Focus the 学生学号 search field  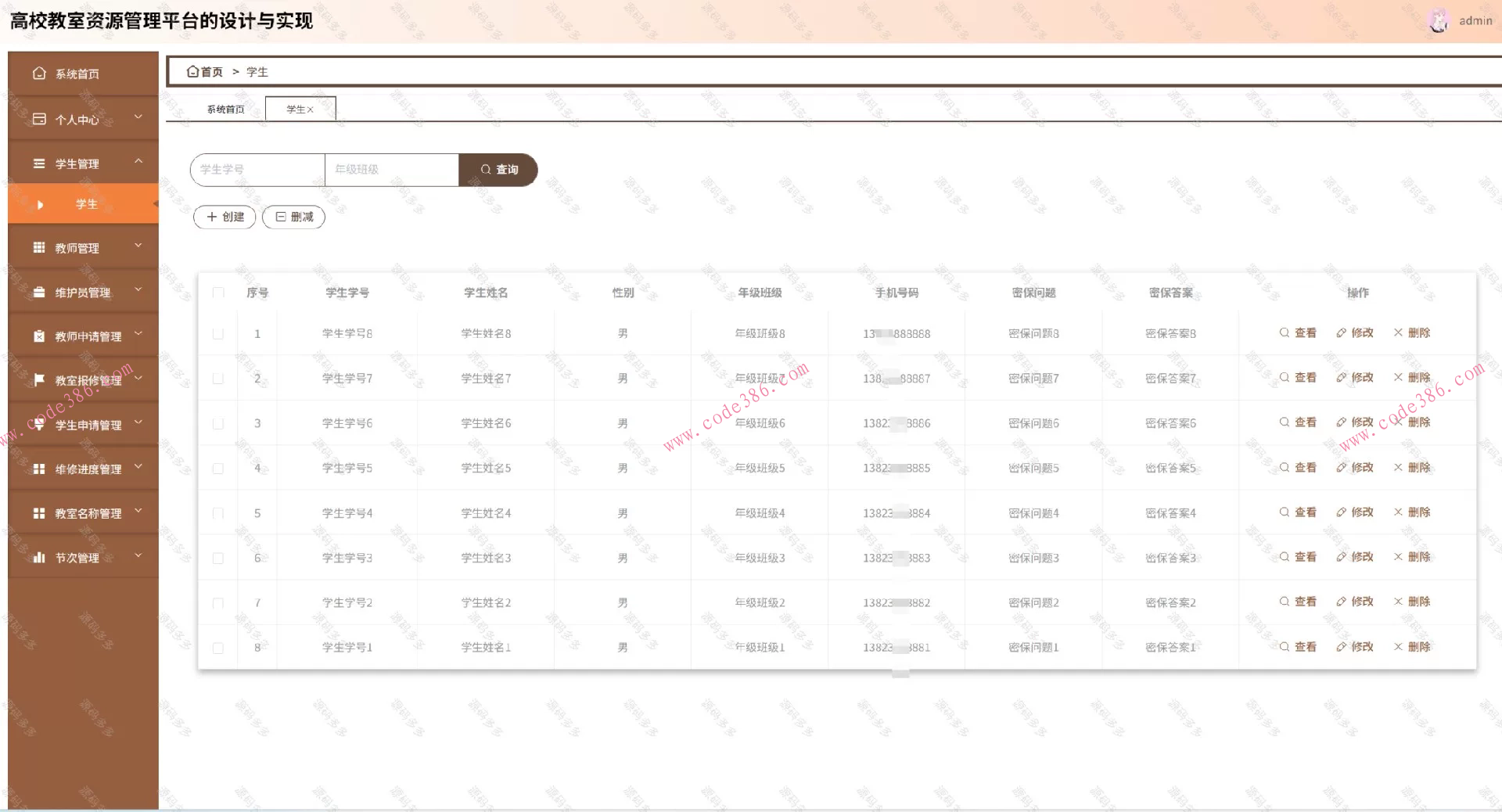point(257,170)
